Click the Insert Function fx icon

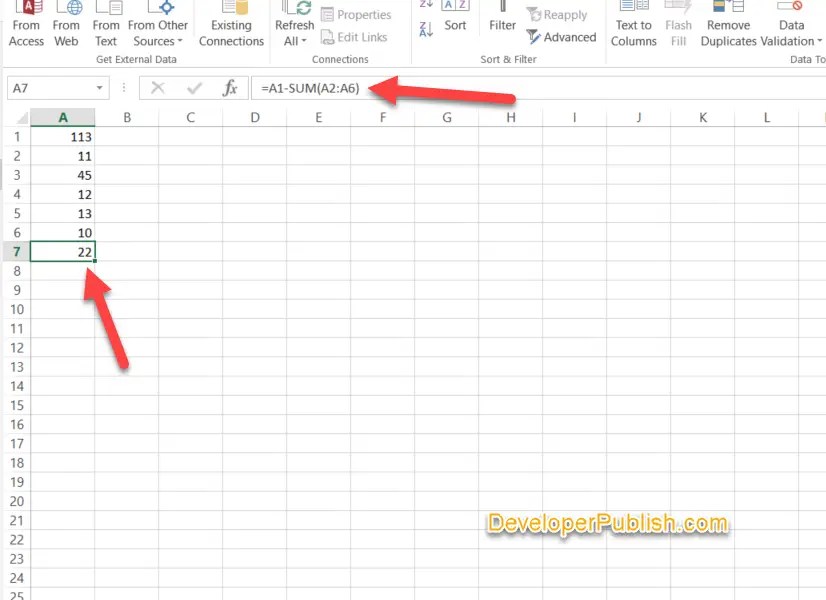pyautogui.click(x=230, y=88)
